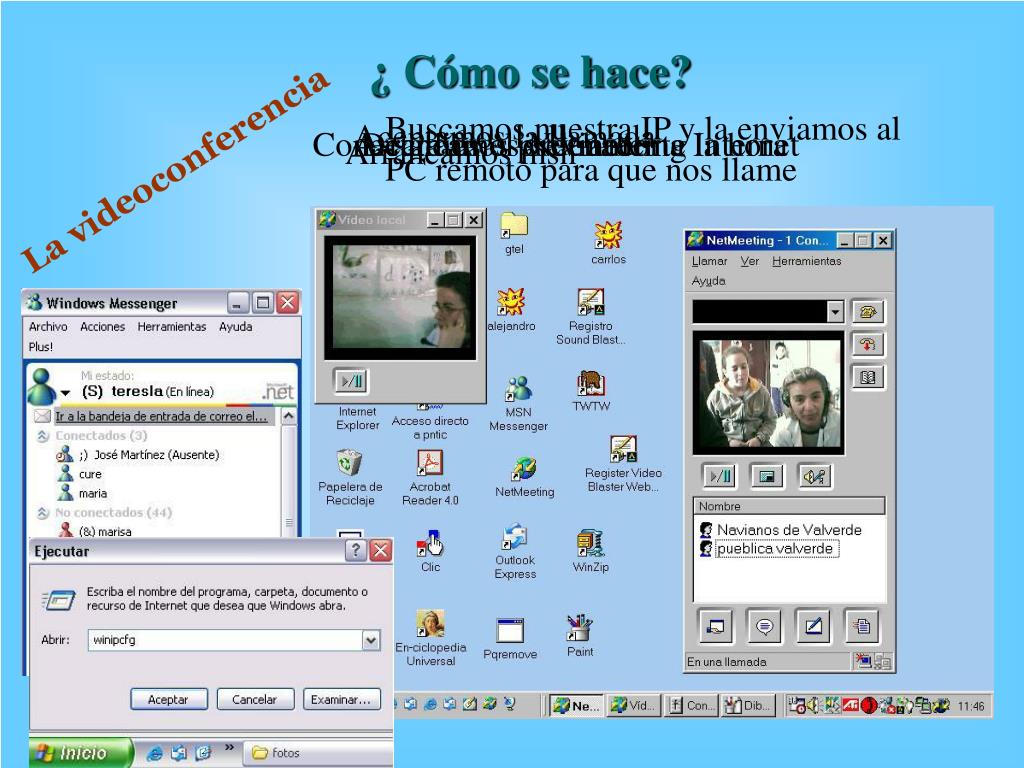Click NetMeeting picture-in-picture button

point(767,476)
